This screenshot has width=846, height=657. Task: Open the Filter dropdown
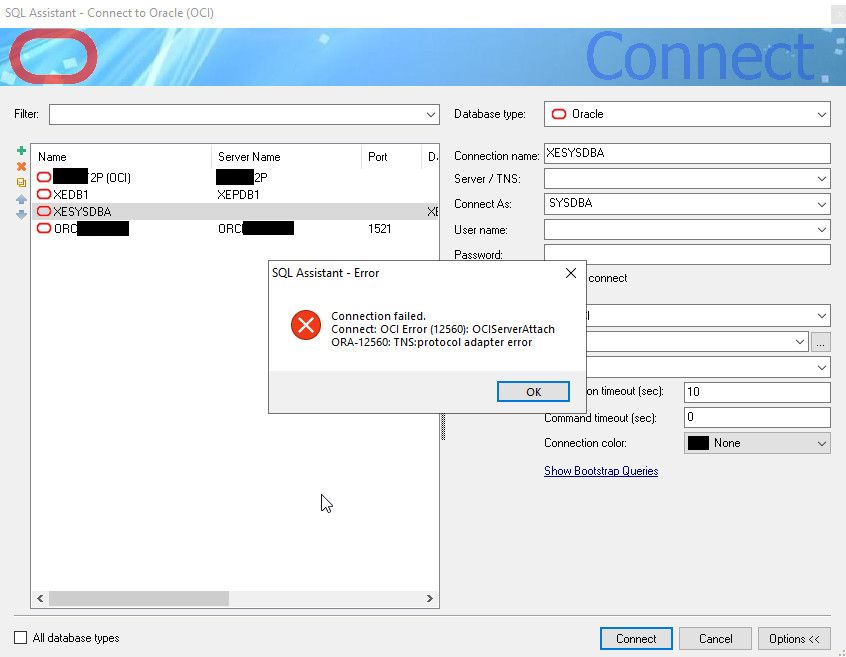pos(431,114)
